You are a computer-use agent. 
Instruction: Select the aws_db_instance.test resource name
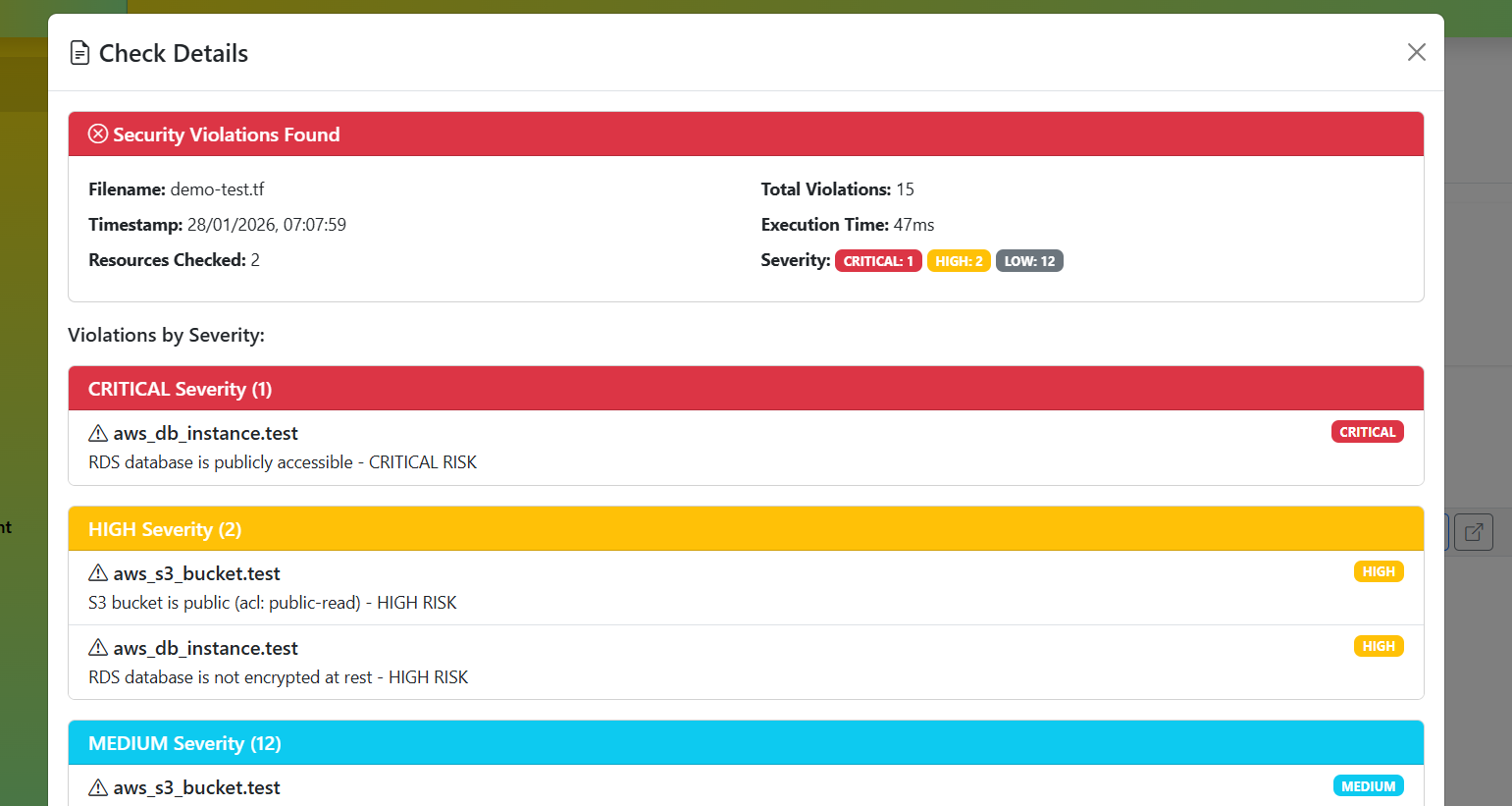[206, 432]
